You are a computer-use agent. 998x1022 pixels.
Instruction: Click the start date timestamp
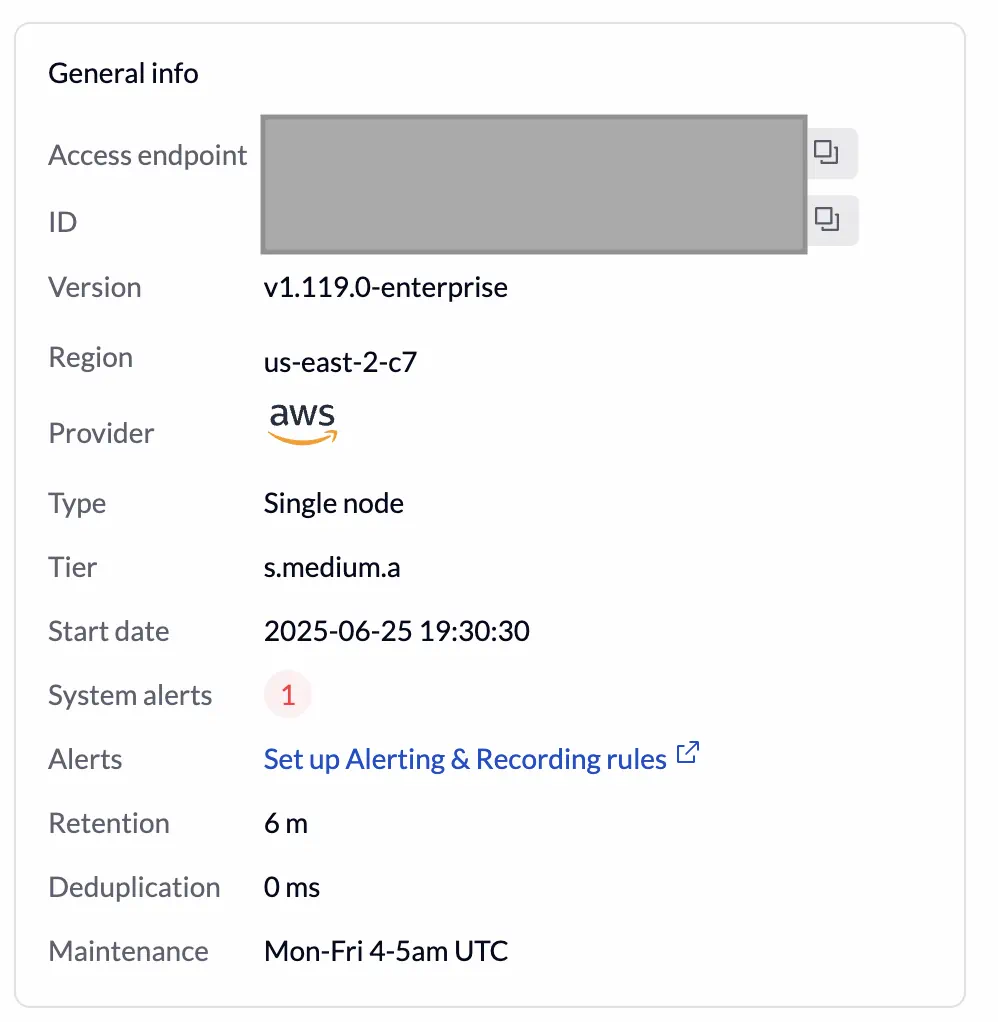(397, 631)
